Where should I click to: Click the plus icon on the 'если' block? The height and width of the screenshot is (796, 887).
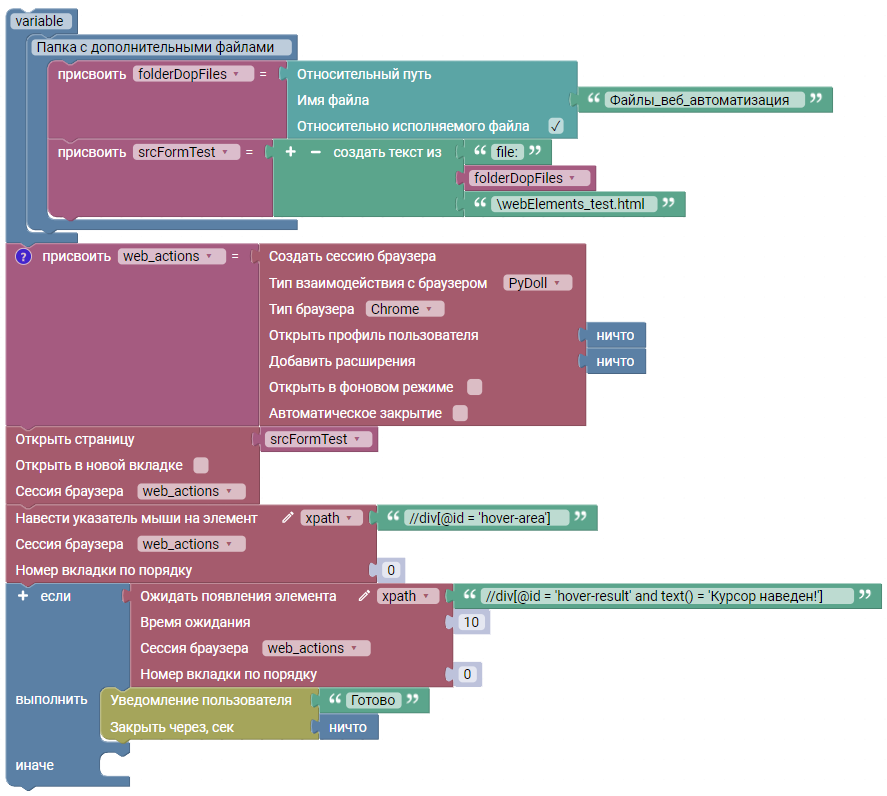pos(23,596)
